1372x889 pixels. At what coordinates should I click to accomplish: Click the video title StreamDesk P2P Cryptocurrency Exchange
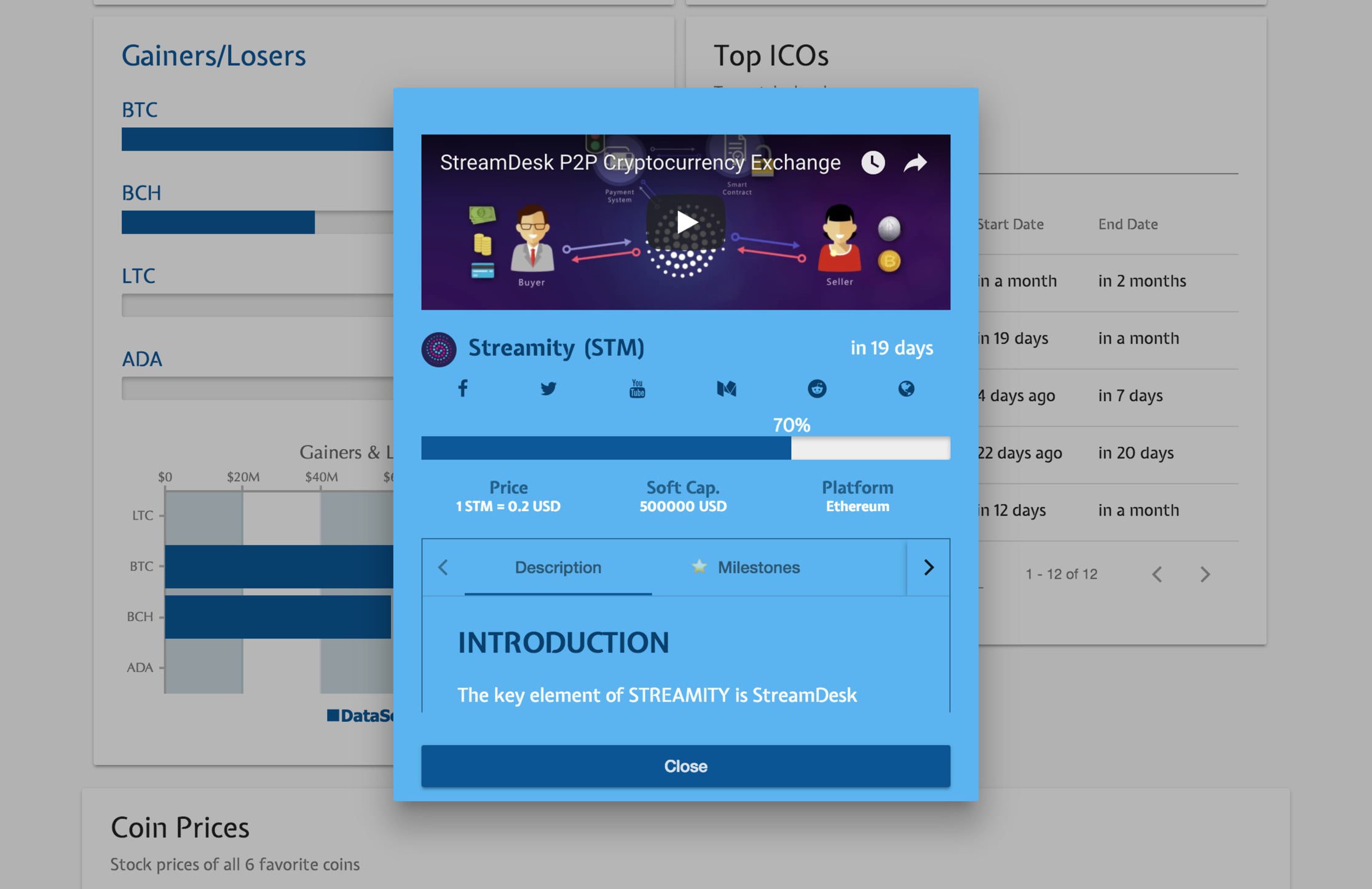[x=640, y=162]
